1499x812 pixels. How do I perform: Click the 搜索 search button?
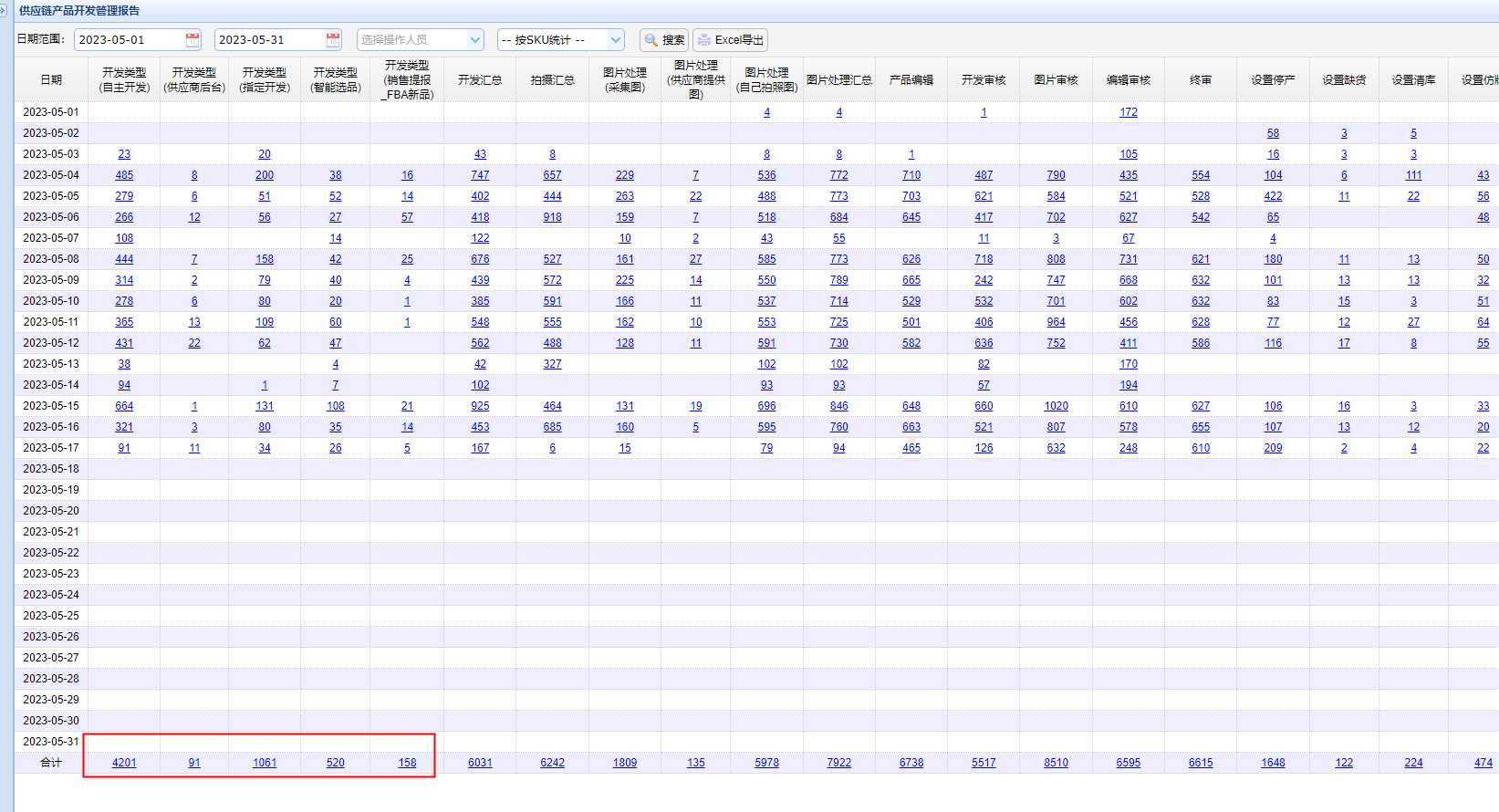pyautogui.click(x=664, y=39)
